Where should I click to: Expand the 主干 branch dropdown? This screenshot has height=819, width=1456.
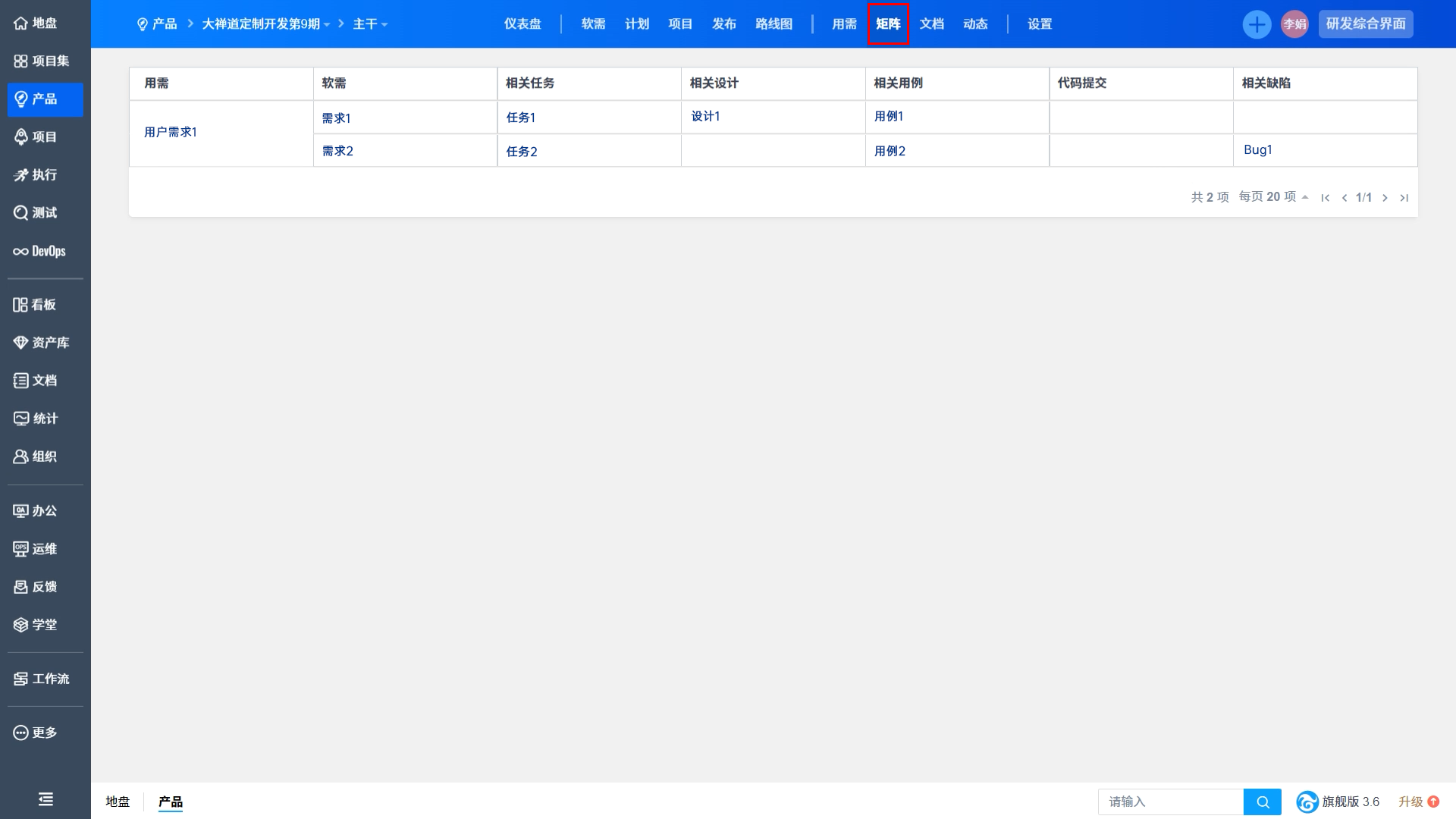pos(370,24)
